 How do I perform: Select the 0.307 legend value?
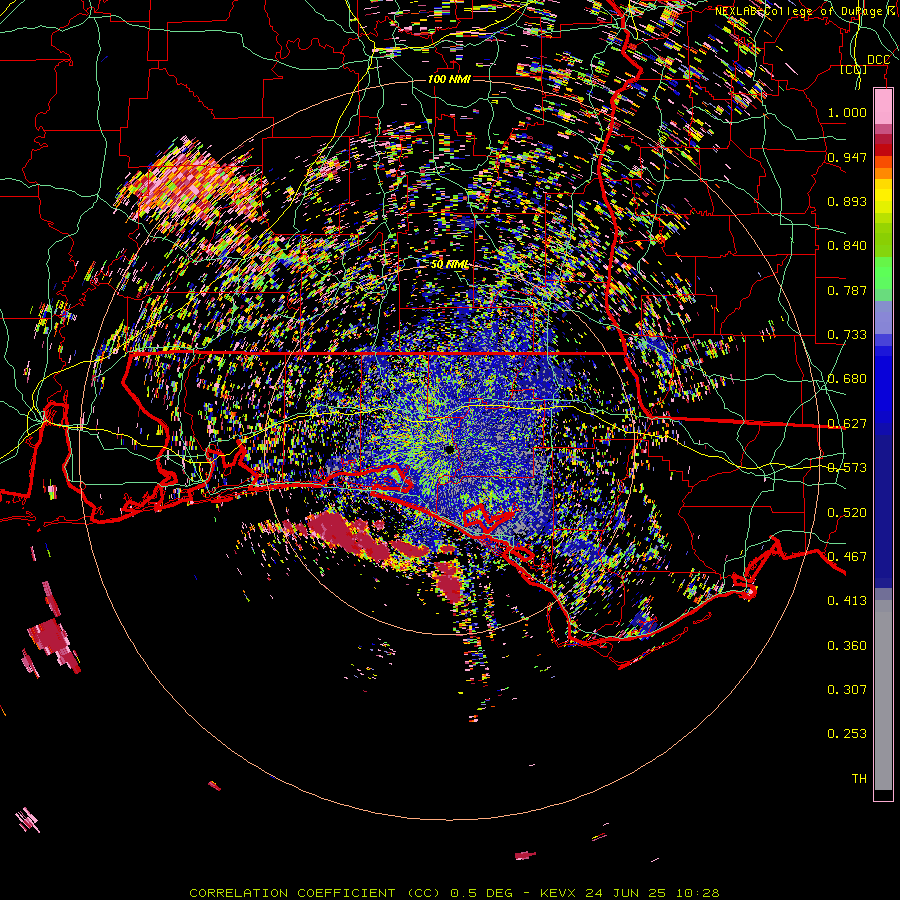[847, 690]
